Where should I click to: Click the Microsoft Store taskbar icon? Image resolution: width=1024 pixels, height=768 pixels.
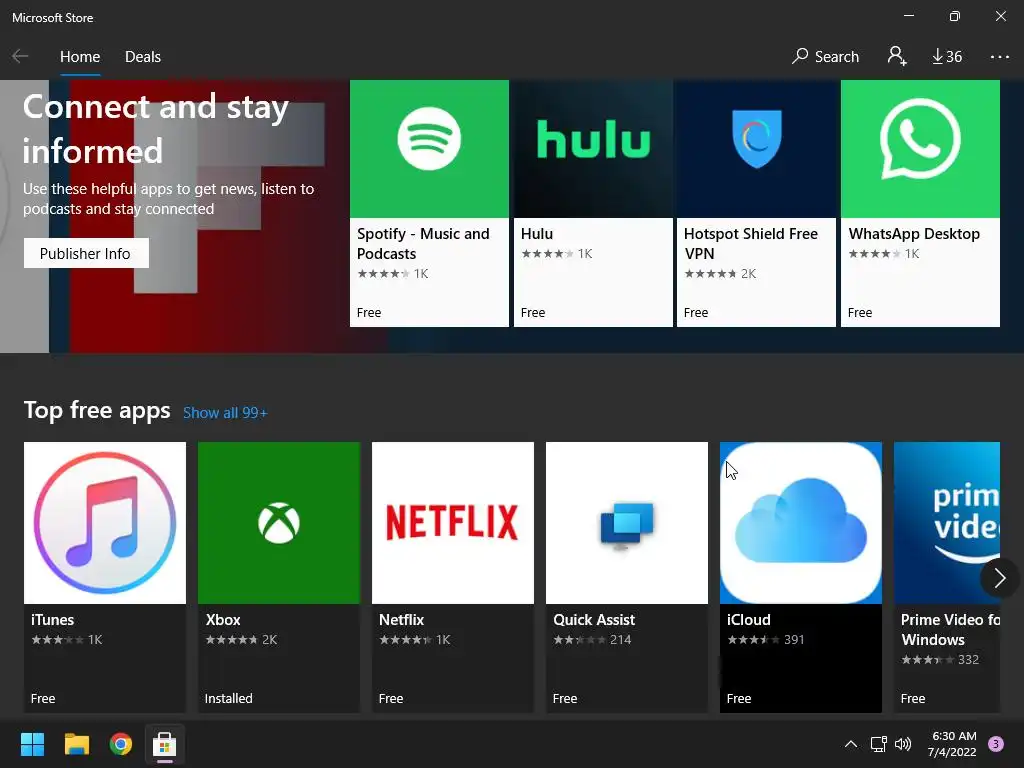tap(165, 744)
